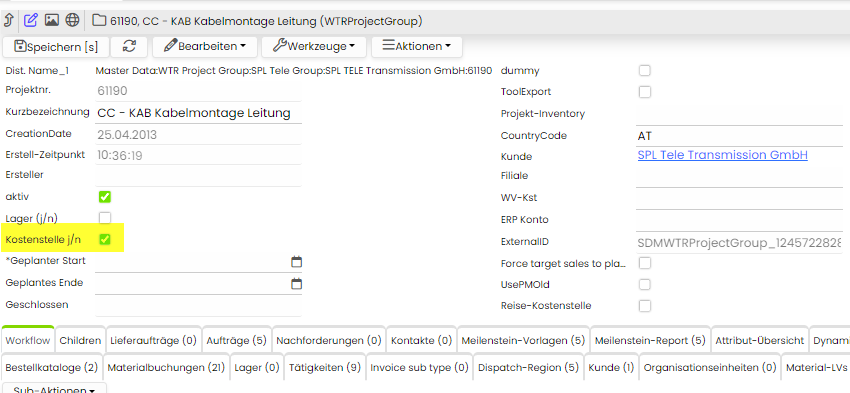Image resolution: width=850 pixels, height=393 pixels.
Task: Click the ERP Konto input field
Action: [x=739, y=221]
